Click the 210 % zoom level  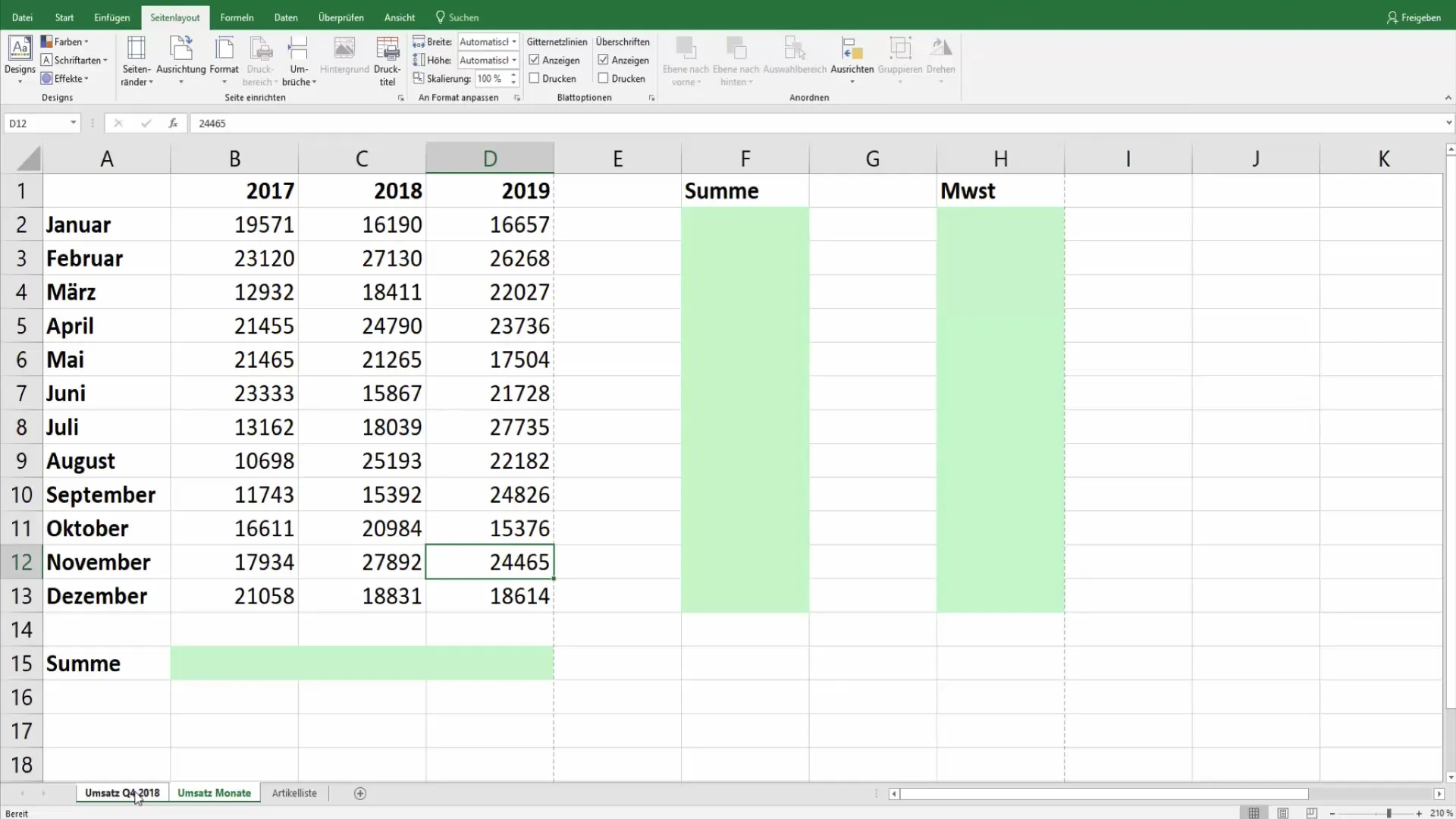1442,813
